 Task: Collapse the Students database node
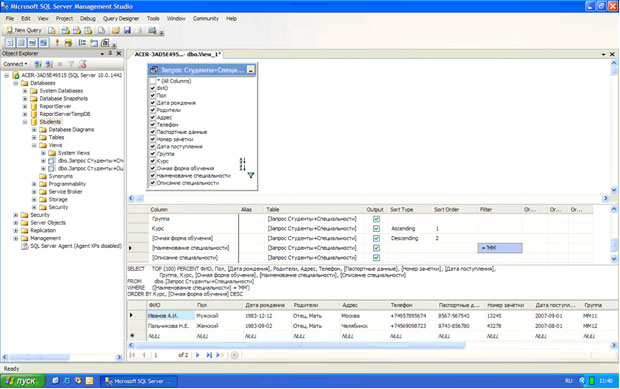pos(25,122)
